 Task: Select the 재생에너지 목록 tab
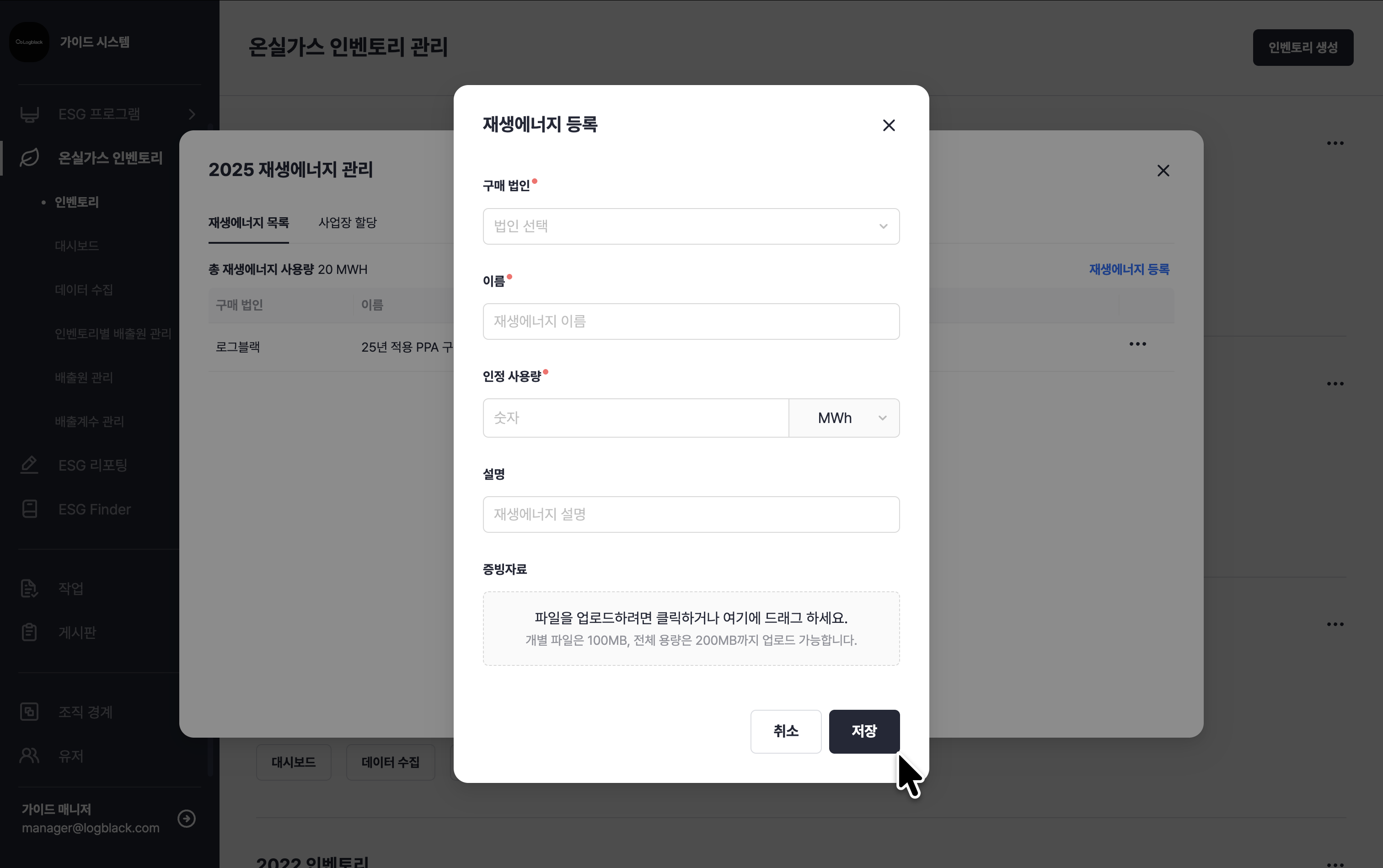coord(249,223)
